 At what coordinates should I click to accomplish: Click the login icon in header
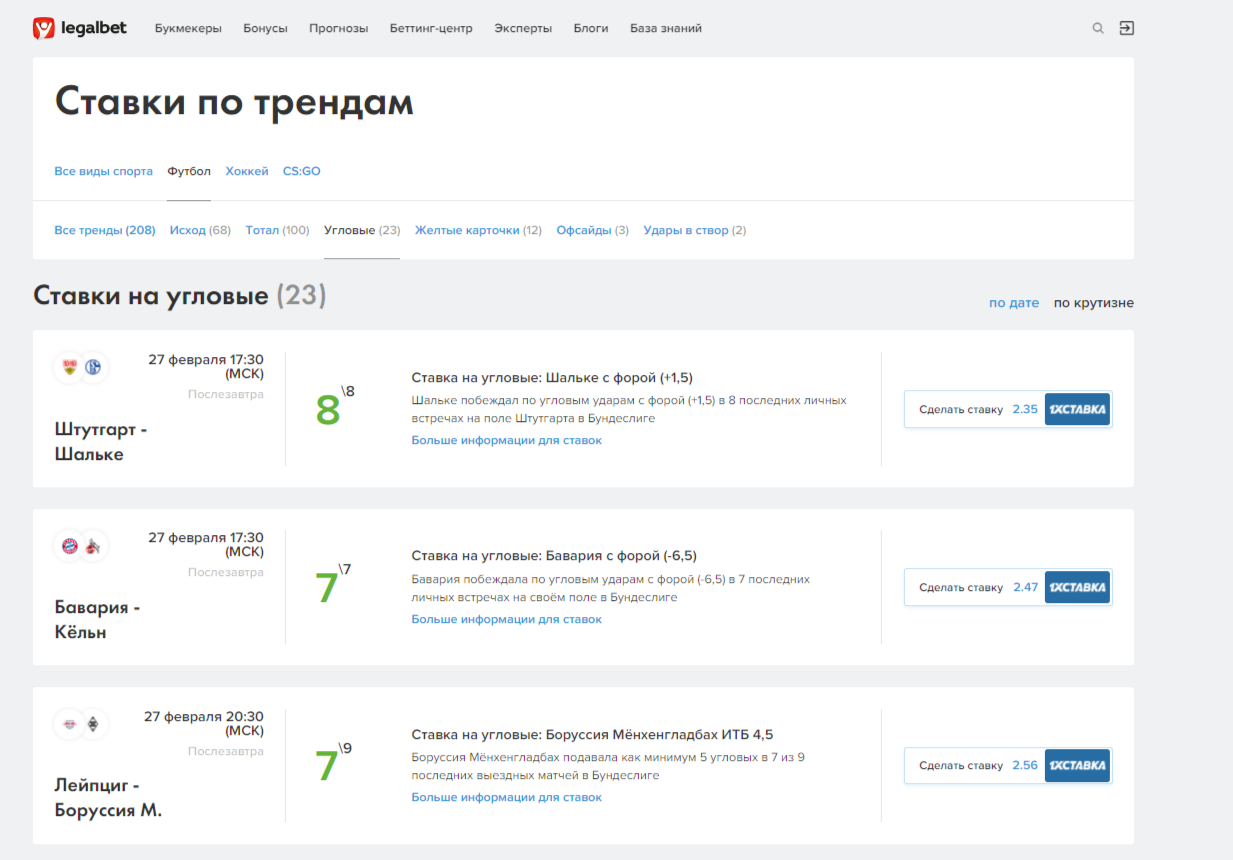tap(1127, 28)
